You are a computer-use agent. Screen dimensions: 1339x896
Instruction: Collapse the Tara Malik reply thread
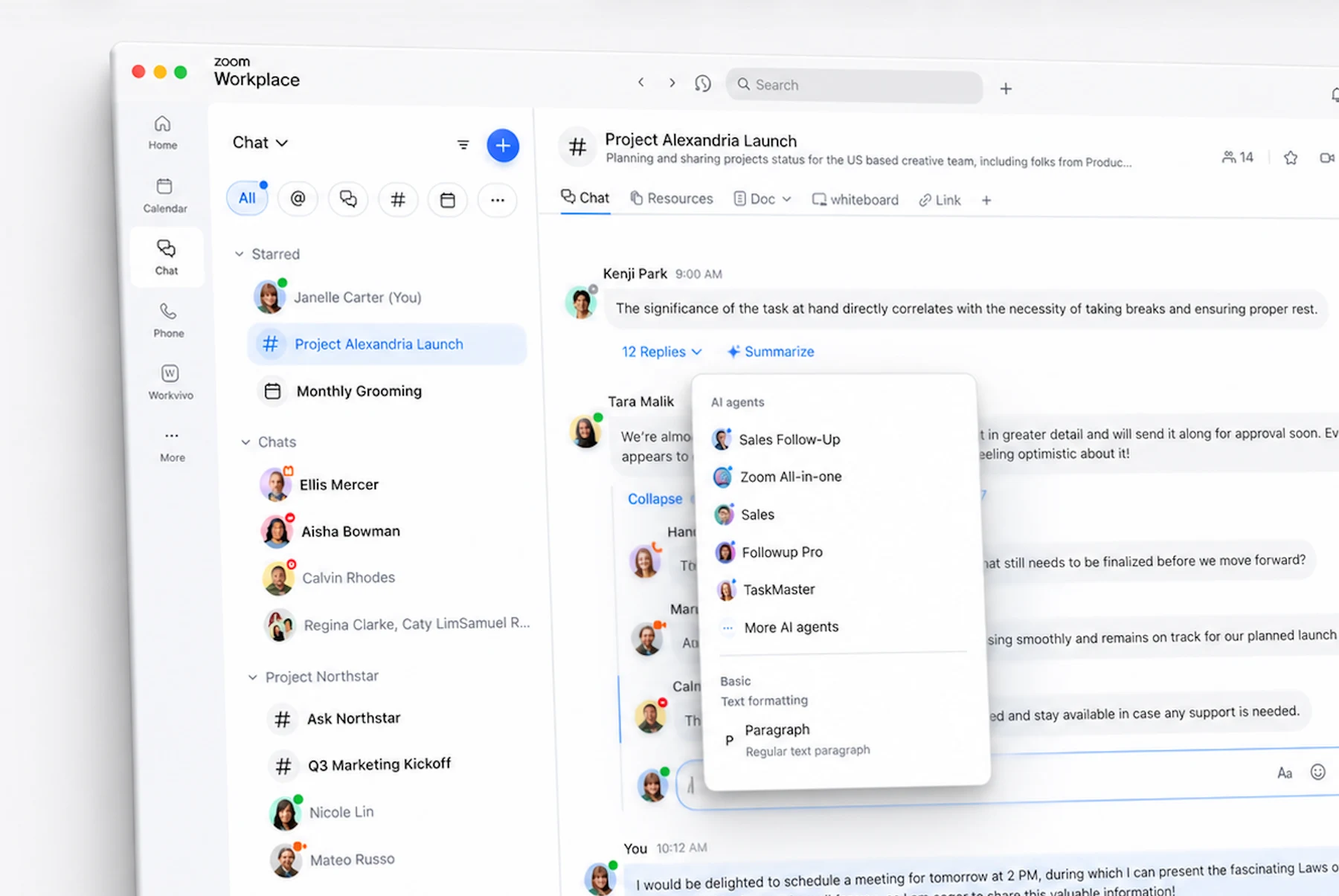click(x=655, y=498)
